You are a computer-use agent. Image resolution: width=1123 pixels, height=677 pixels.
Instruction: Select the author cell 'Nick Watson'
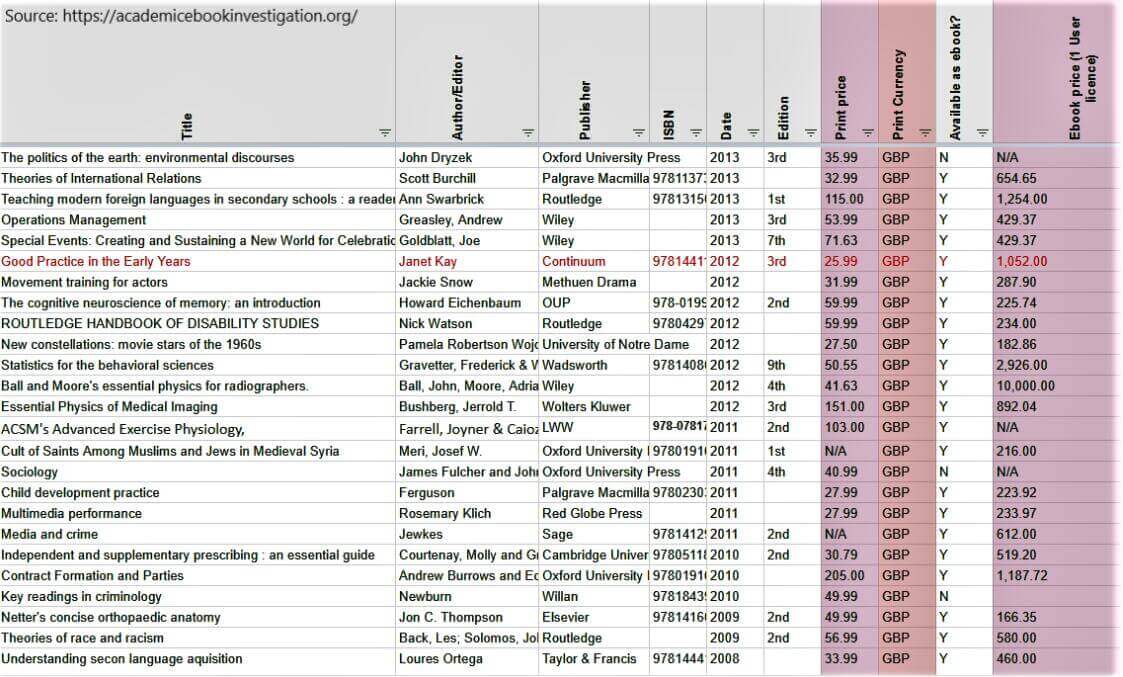[x=467, y=324]
